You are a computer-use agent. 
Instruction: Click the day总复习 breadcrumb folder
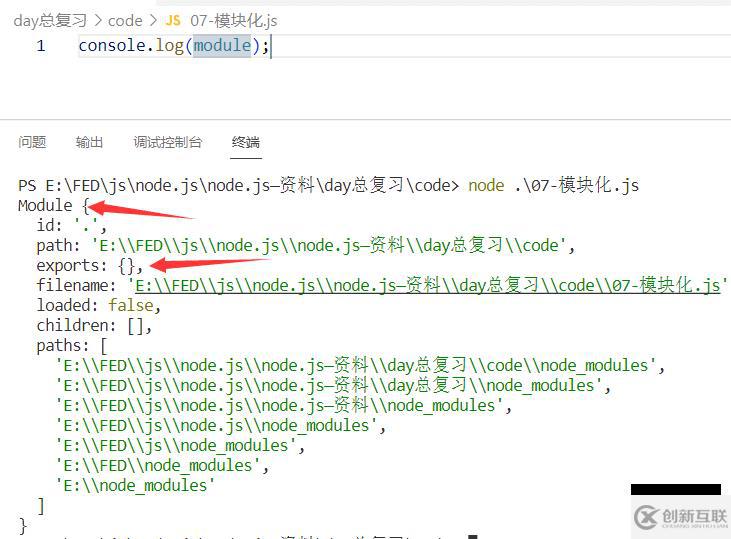click(x=50, y=21)
